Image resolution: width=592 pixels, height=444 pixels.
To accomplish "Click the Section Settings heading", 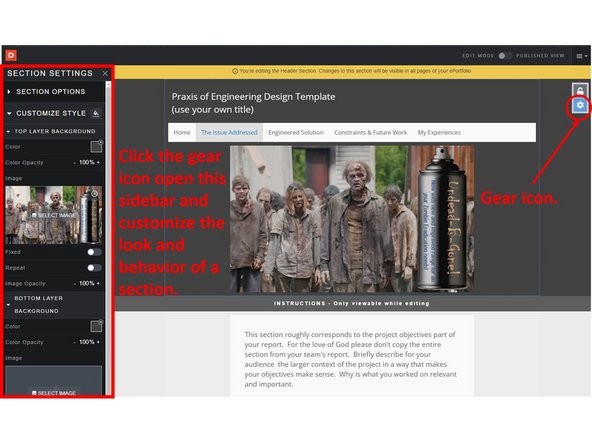I will point(50,73).
